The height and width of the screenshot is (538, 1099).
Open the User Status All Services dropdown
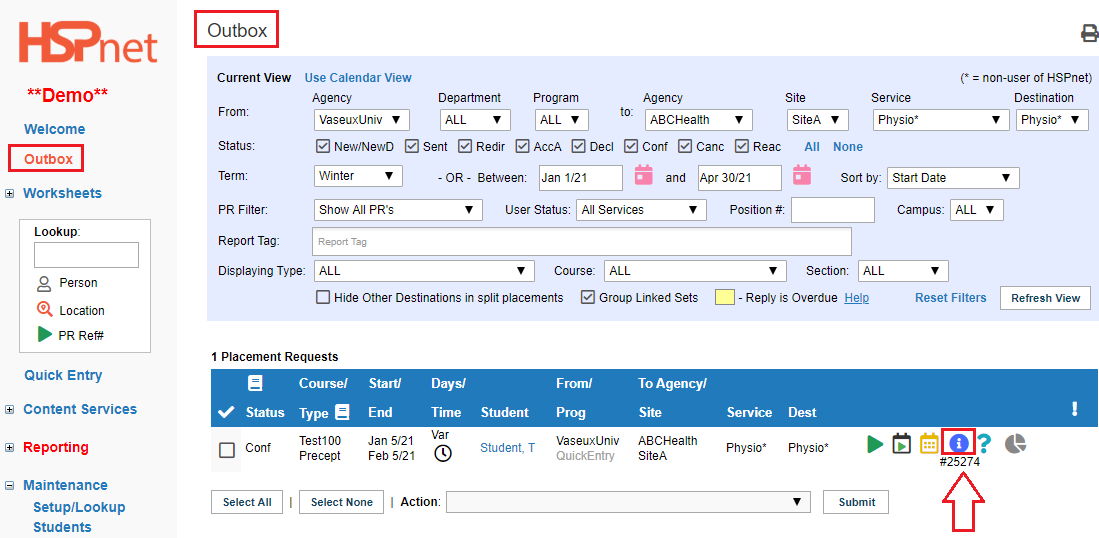tap(641, 209)
